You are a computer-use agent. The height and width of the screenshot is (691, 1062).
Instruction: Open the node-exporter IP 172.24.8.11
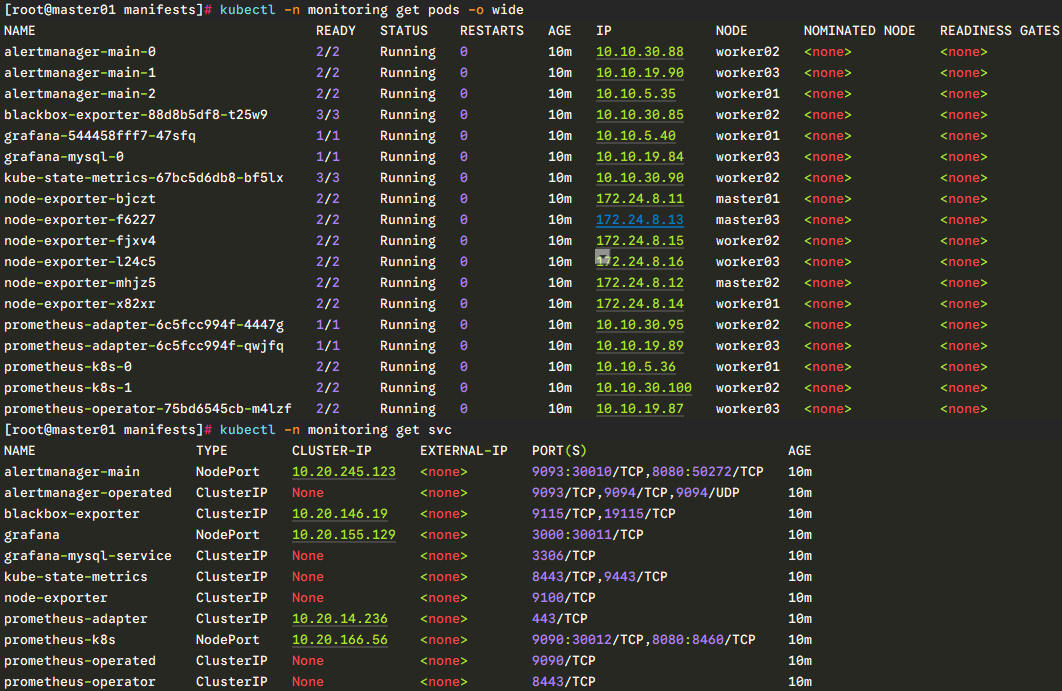coord(640,199)
